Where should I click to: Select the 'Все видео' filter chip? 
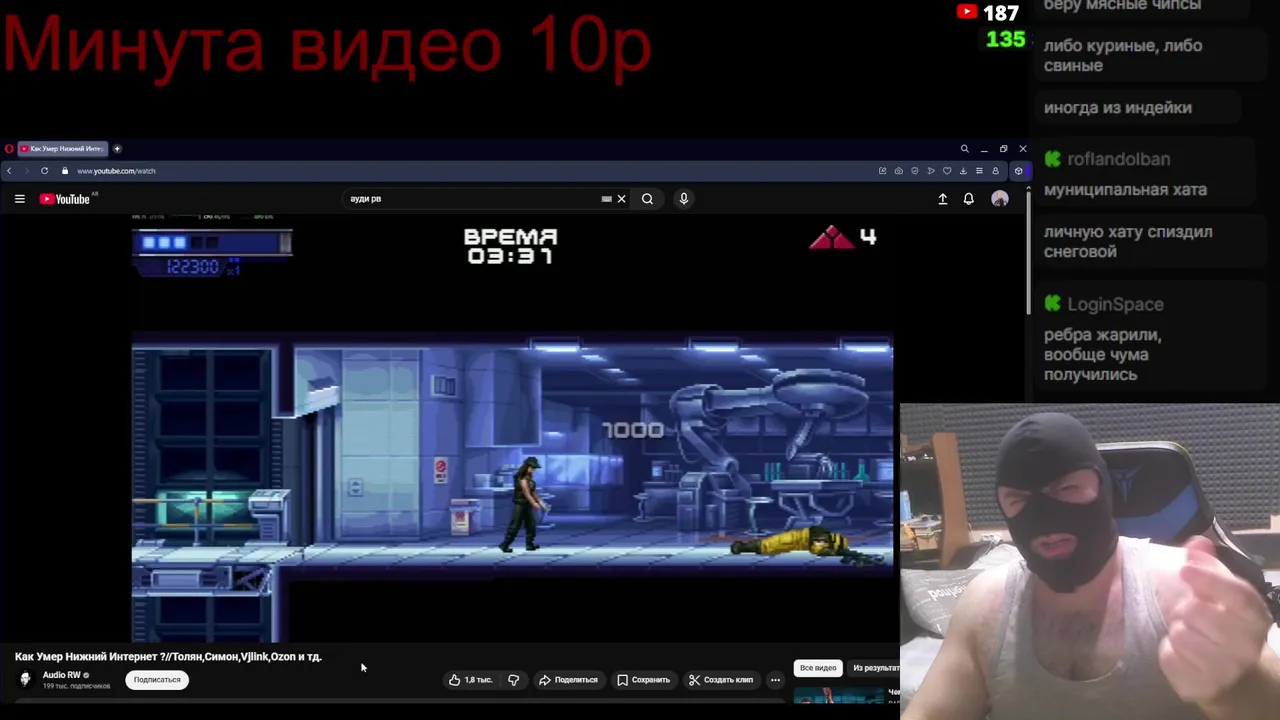818,668
